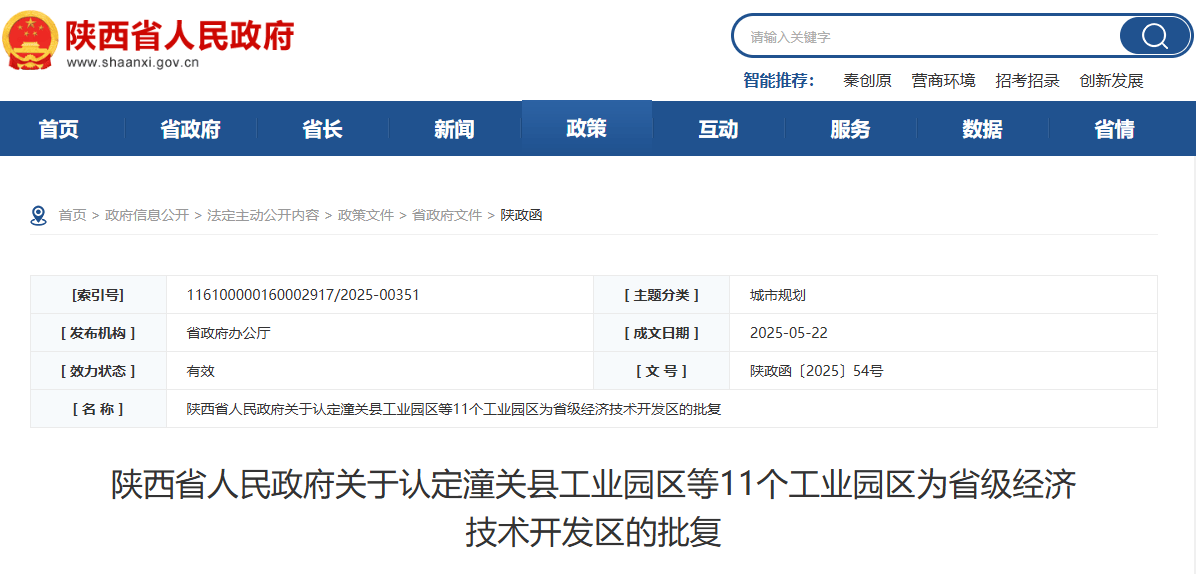Click the index number 116100000160002917/2025-00351
Image resolution: width=1196 pixels, height=574 pixels.
tap(303, 295)
